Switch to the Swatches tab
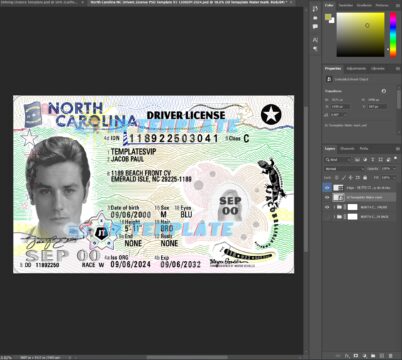402x360 pixels. 346,6
